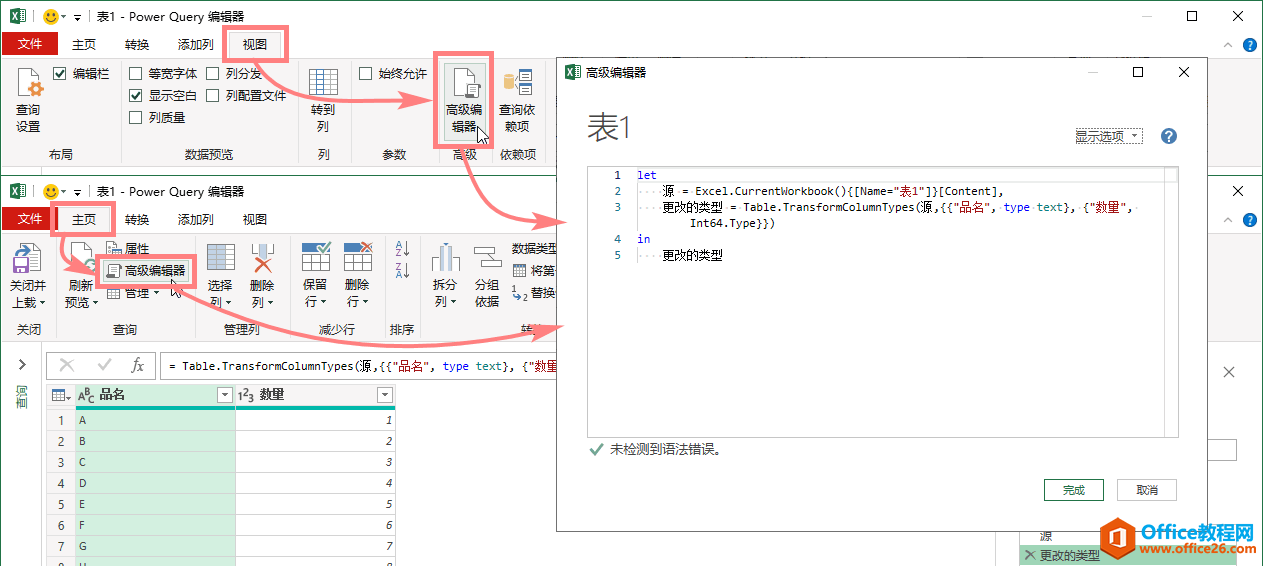Select the 更改的类型 applied step
The width and height of the screenshot is (1263, 566).
click(x=1128, y=555)
